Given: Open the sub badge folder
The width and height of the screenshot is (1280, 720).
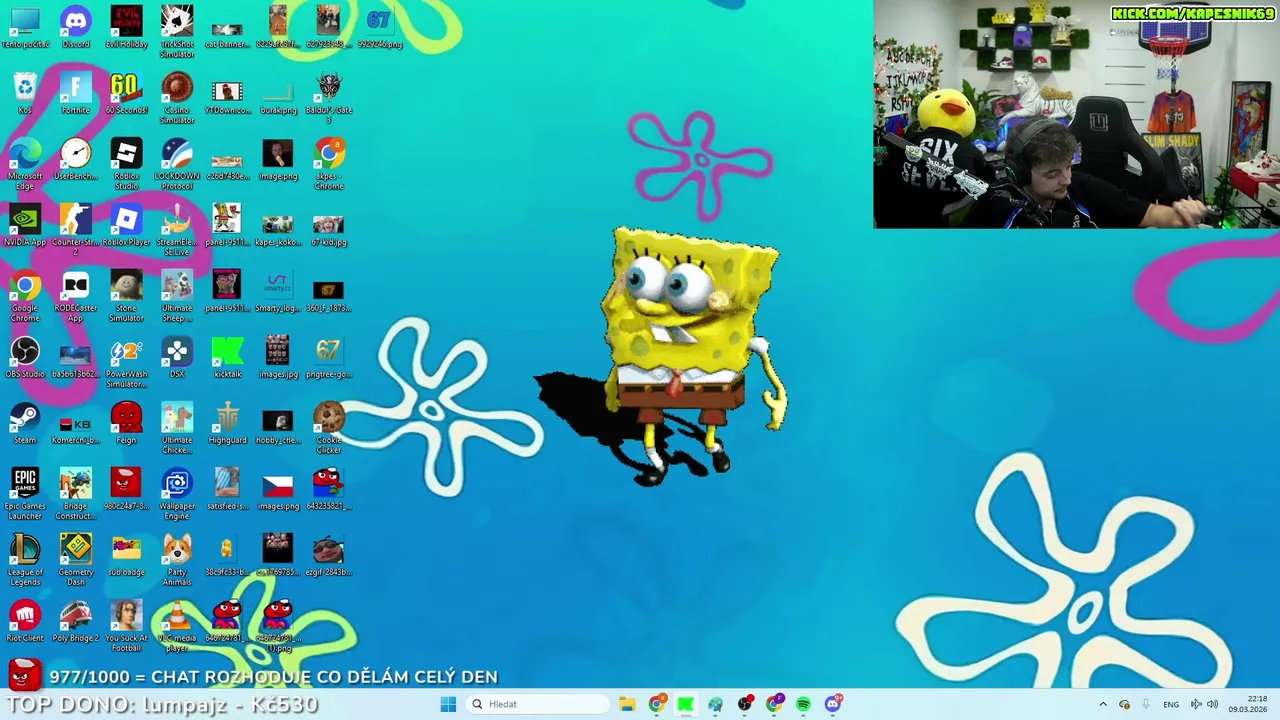Looking at the screenshot, I should (126, 555).
